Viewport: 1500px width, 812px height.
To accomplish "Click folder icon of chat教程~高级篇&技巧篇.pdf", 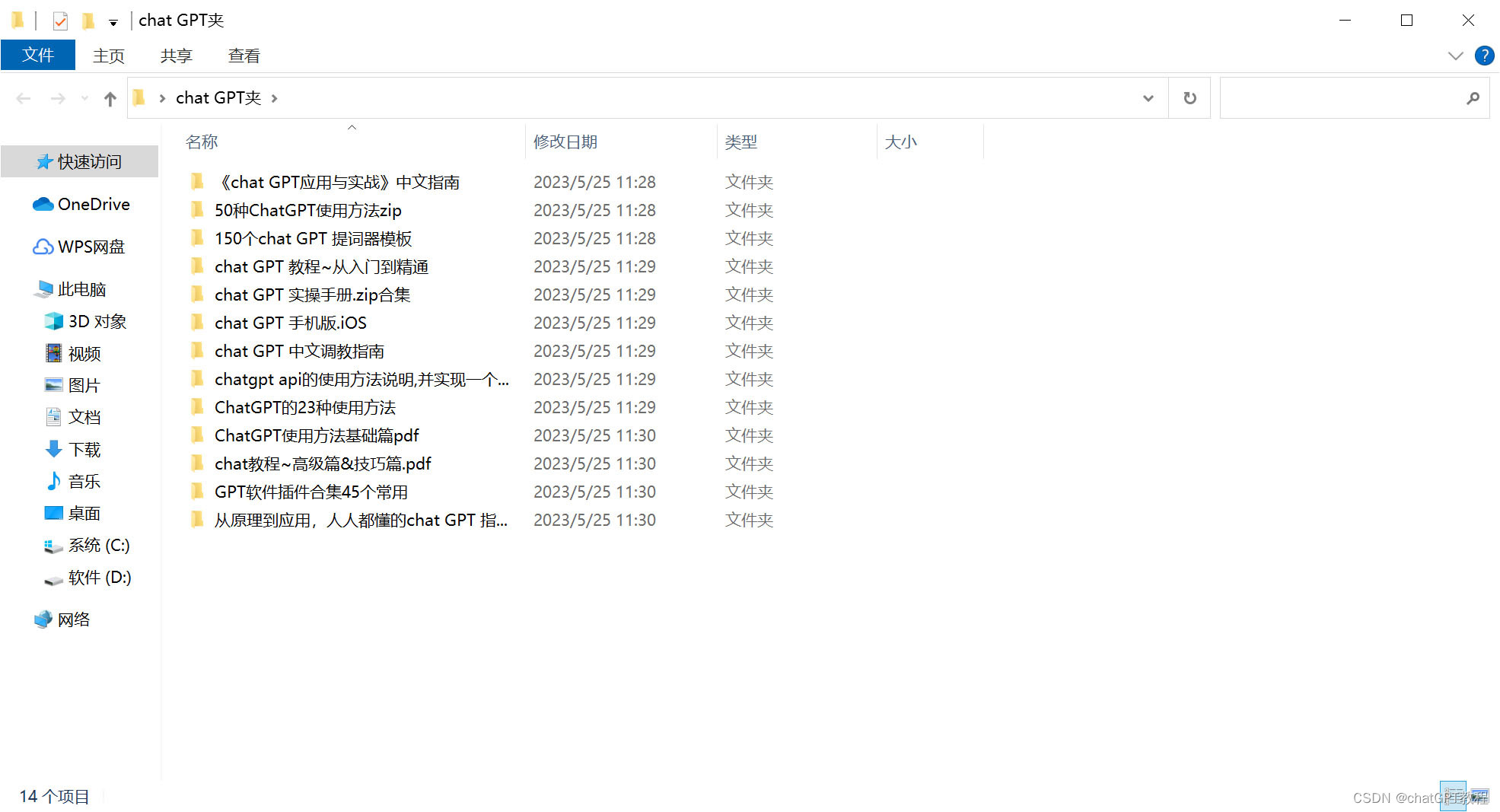I will pos(197,463).
